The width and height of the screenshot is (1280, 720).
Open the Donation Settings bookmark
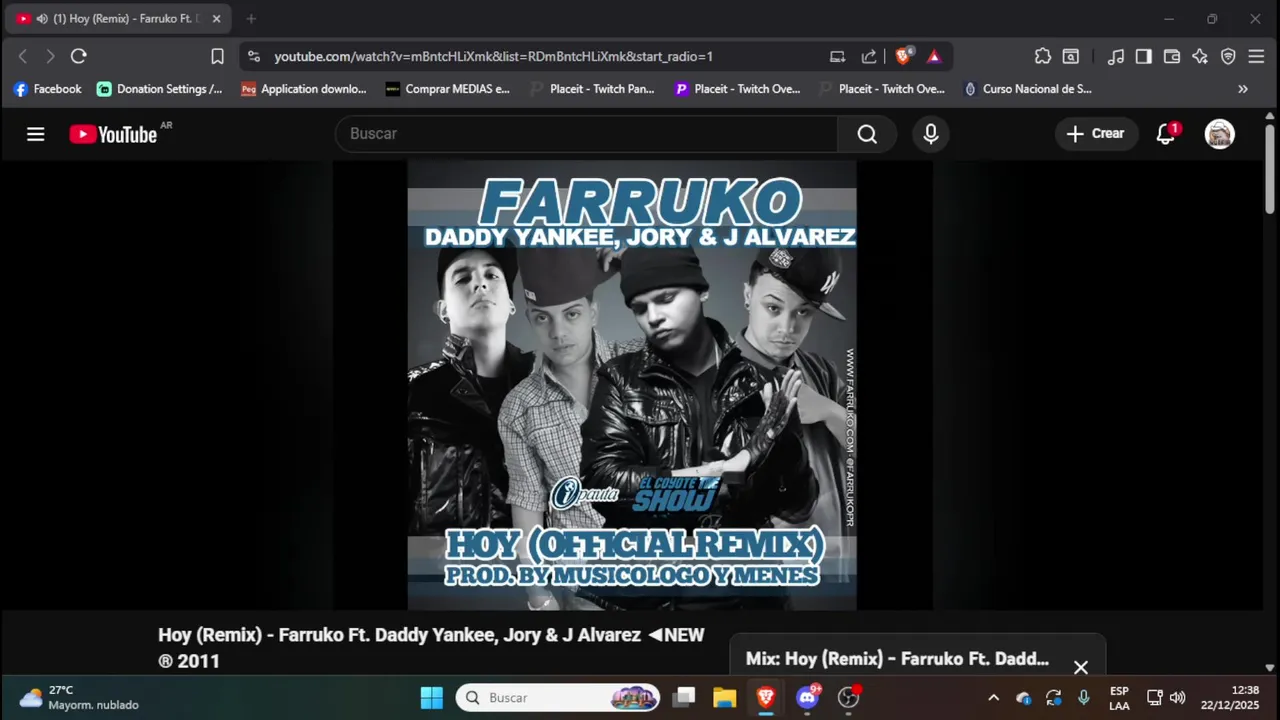[159, 89]
